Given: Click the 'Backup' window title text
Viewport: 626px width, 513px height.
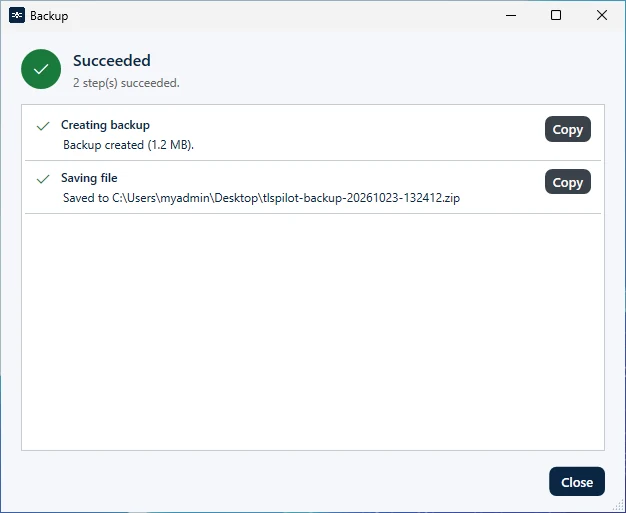Looking at the screenshot, I should (x=49, y=16).
